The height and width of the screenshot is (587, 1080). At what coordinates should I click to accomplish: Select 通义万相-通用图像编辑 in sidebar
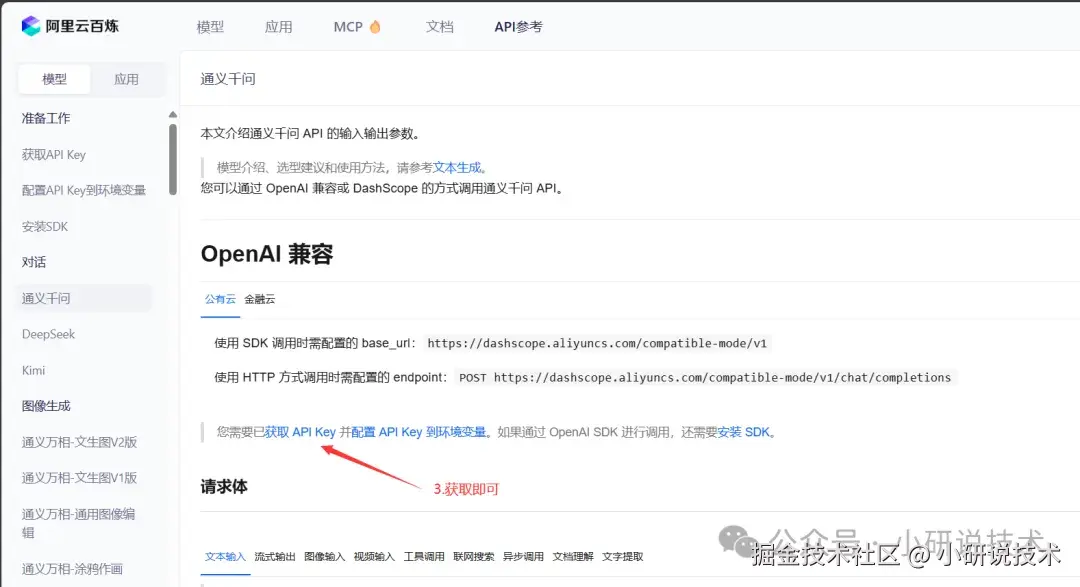tap(79, 523)
